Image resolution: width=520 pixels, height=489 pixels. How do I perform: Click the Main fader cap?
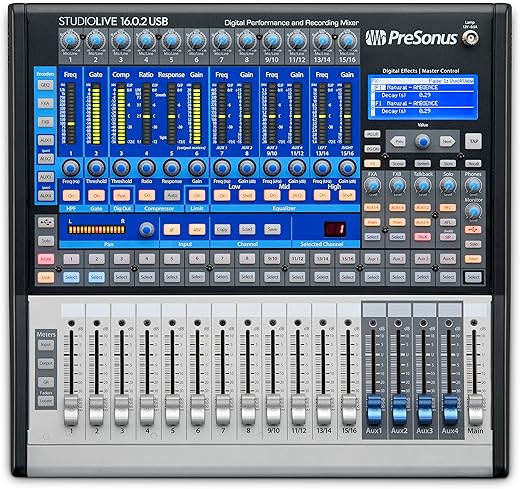pos(475,409)
